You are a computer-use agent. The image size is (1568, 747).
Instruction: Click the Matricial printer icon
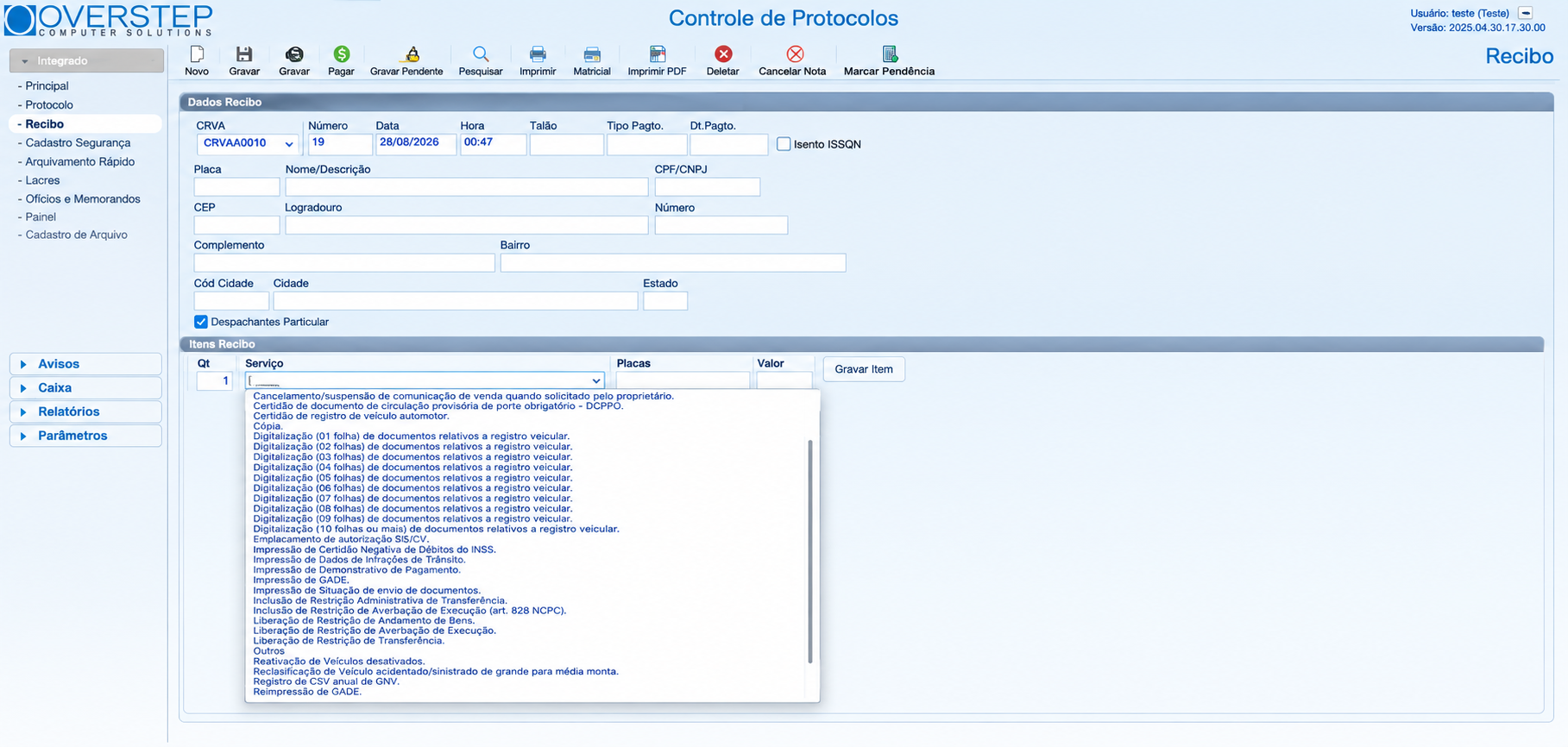click(x=592, y=54)
